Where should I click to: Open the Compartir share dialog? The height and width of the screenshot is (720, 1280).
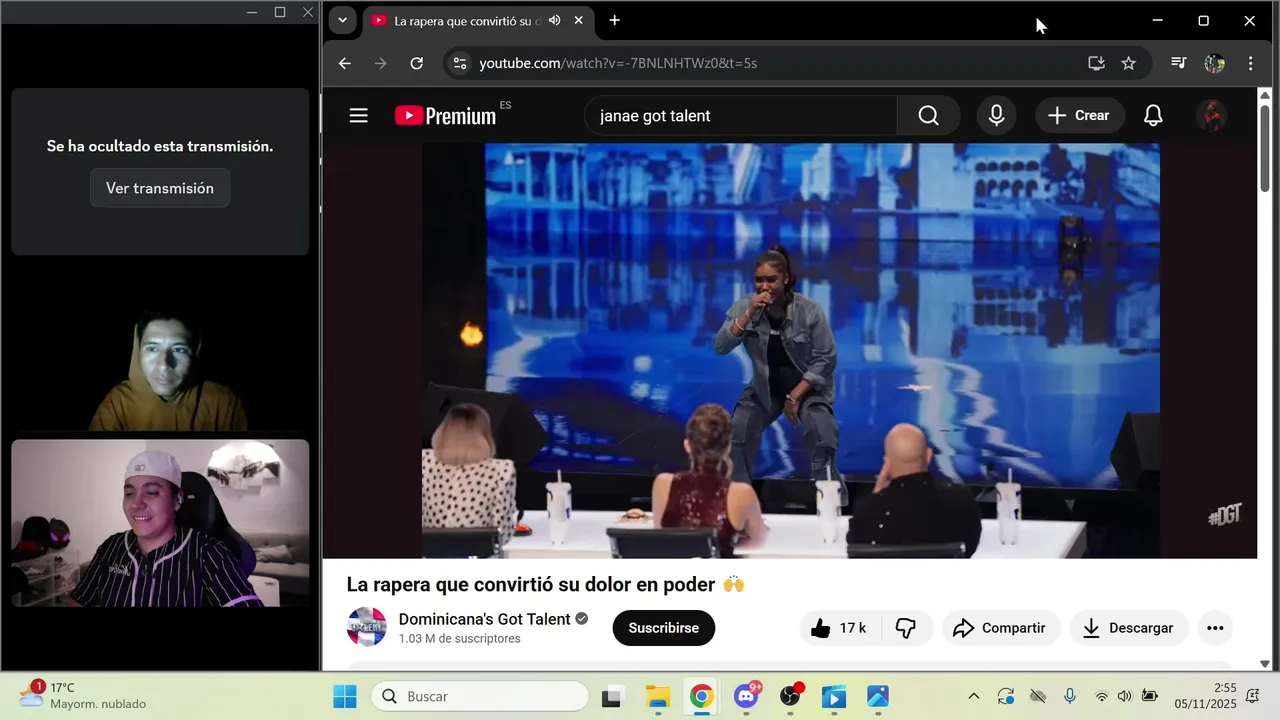[1001, 628]
